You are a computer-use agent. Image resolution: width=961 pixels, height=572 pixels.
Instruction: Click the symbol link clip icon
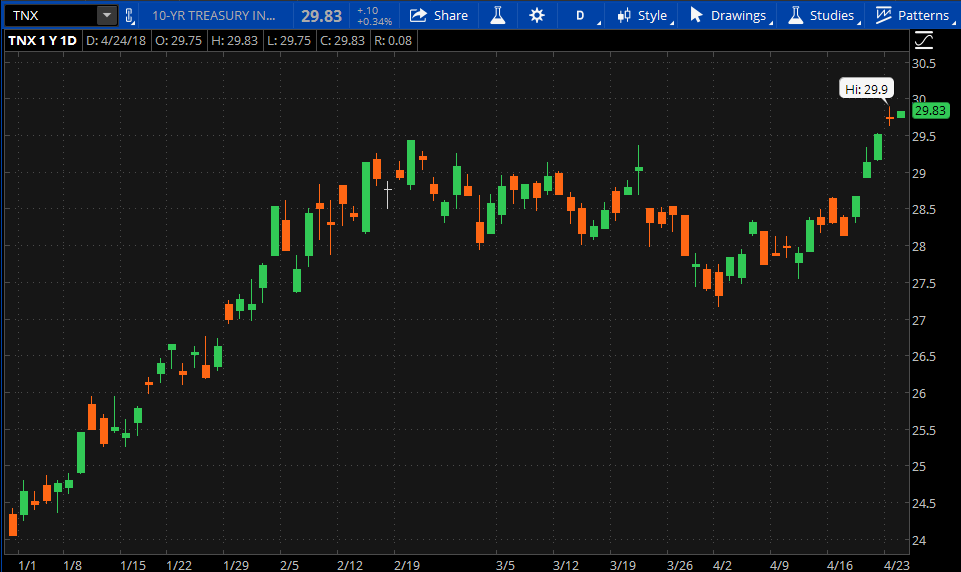point(129,15)
